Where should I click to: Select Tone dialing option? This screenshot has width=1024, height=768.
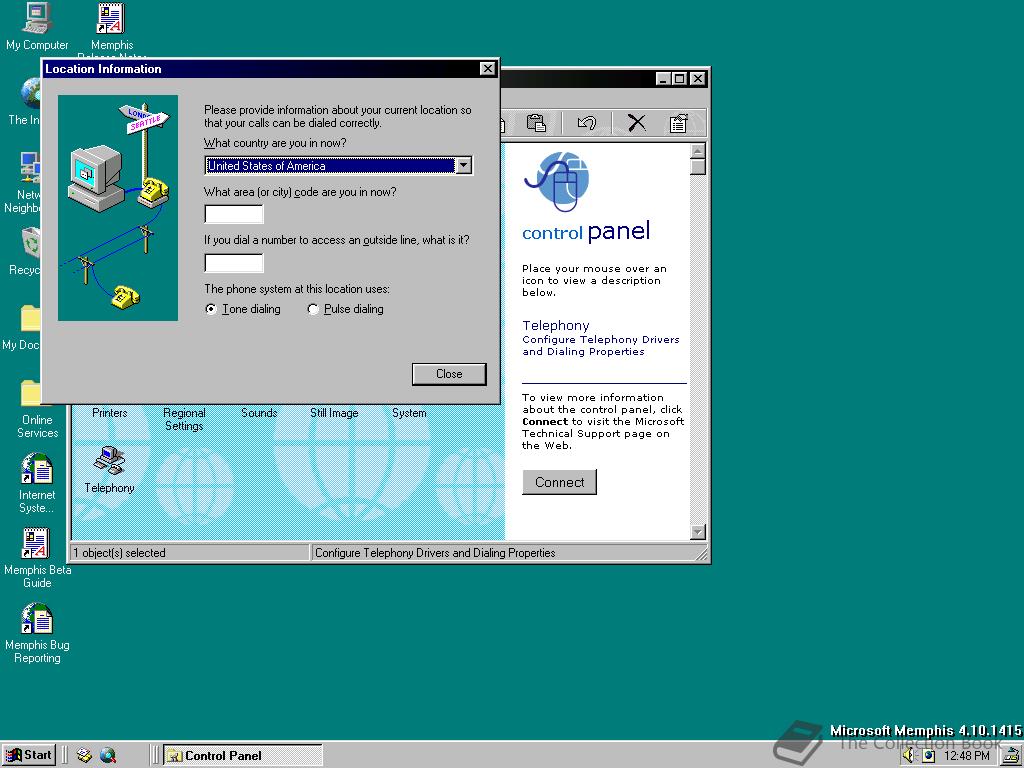click(243, 309)
